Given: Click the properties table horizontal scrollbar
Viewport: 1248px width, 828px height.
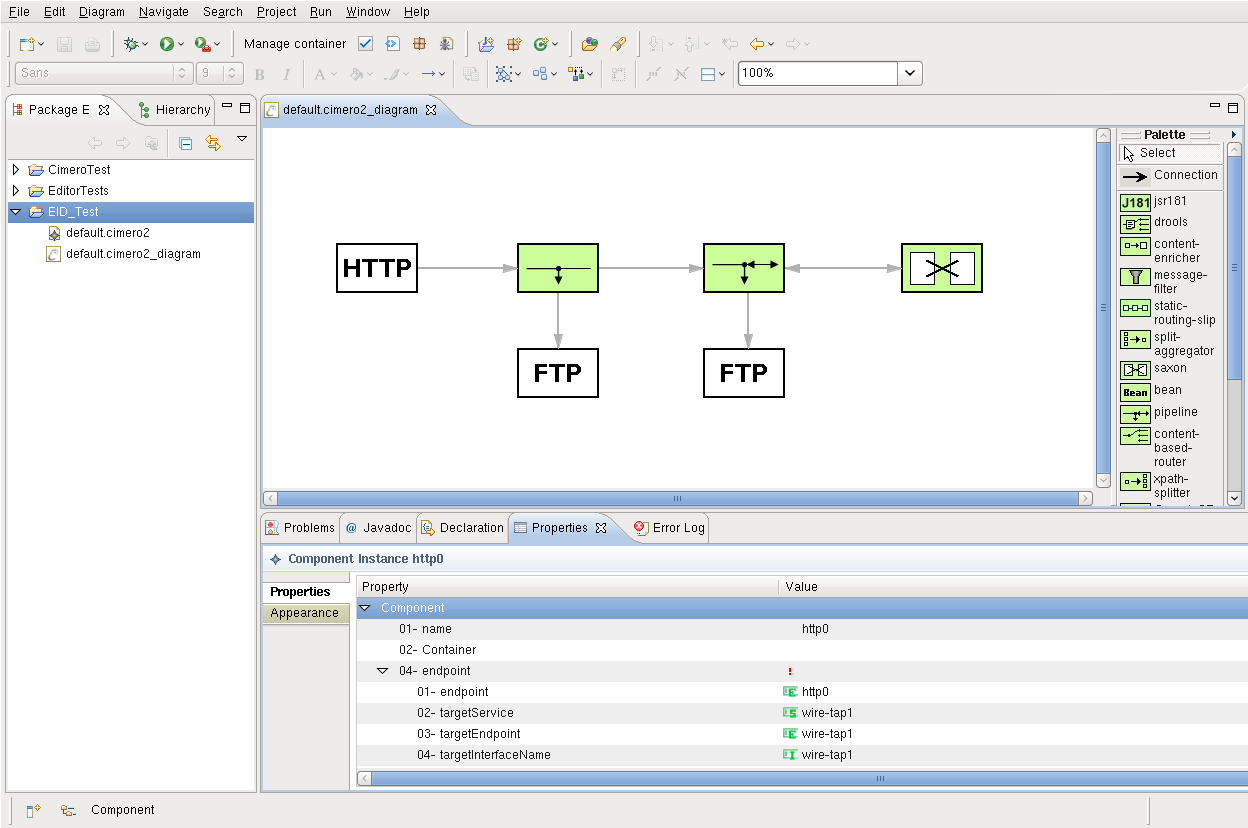Looking at the screenshot, I should [802, 778].
